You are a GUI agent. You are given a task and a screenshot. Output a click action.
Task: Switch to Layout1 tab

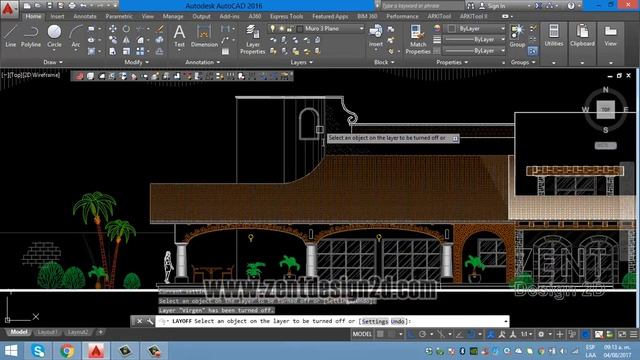pyautogui.click(x=47, y=332)
